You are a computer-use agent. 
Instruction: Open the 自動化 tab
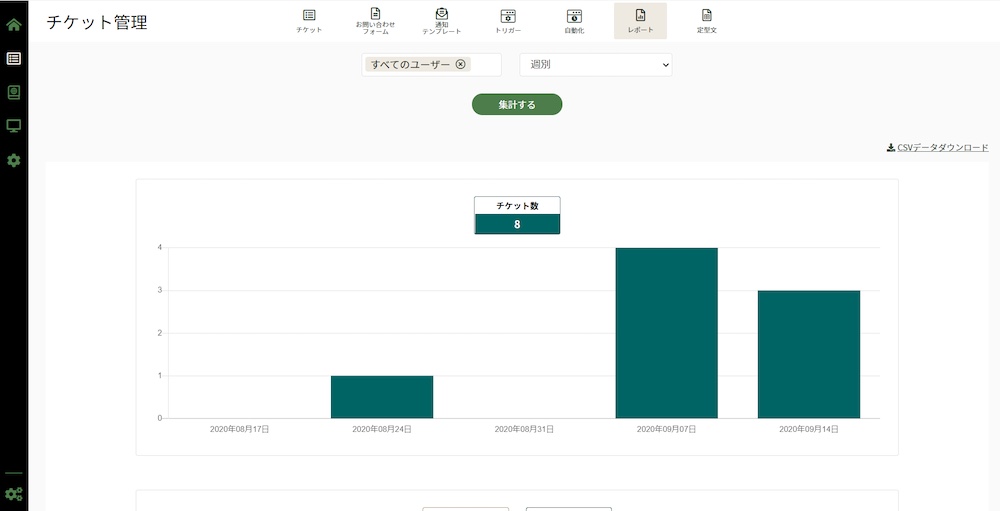click(x=574, y=21)
